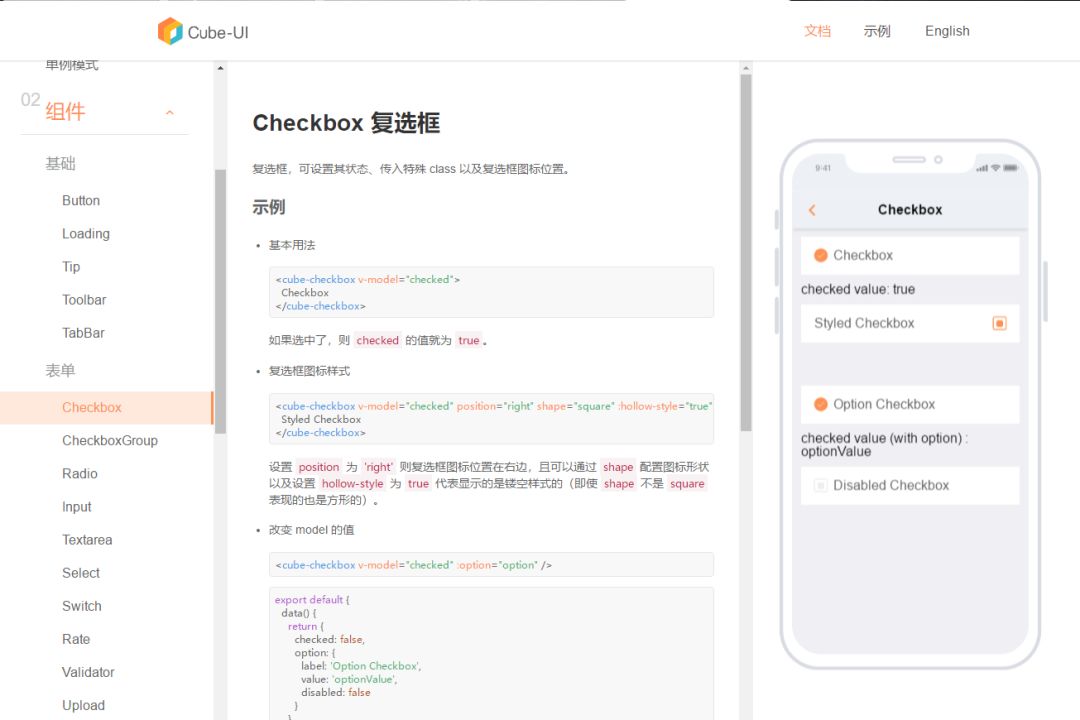Click the Styled Checkbox code block
The height and width of the screenshot is (720, 1080).
[x=491, y=419]
